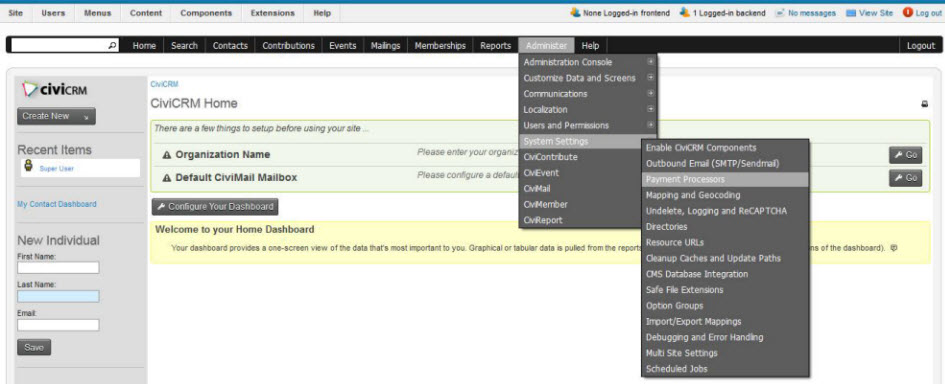Focus the First Name input field
The height and width of the screenshot is (384, 945).
[x=58, y=268]
